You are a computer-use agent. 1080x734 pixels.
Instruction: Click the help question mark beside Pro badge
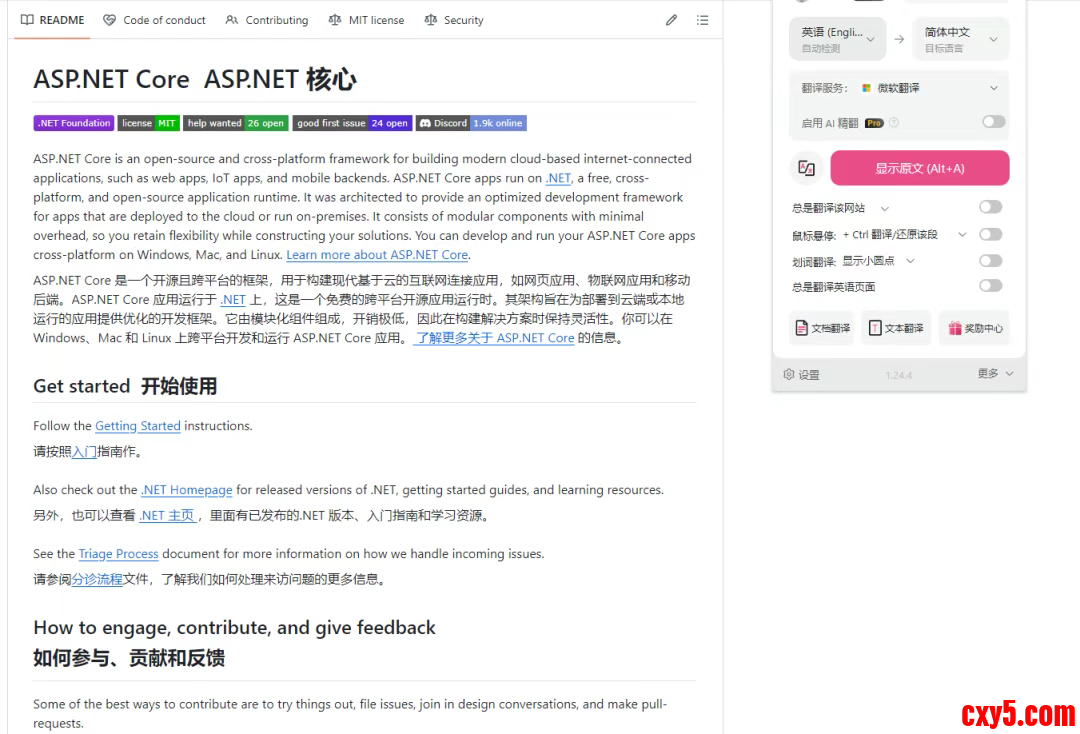pyautogui.click(x=893, y=123)
